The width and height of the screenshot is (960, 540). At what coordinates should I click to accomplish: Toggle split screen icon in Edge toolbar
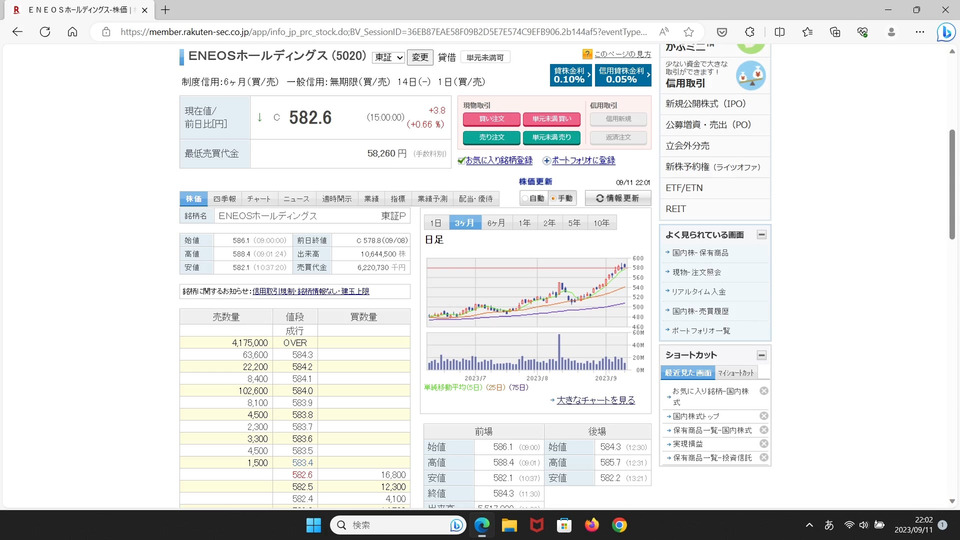pyautogui.click(x=779, y=32)
